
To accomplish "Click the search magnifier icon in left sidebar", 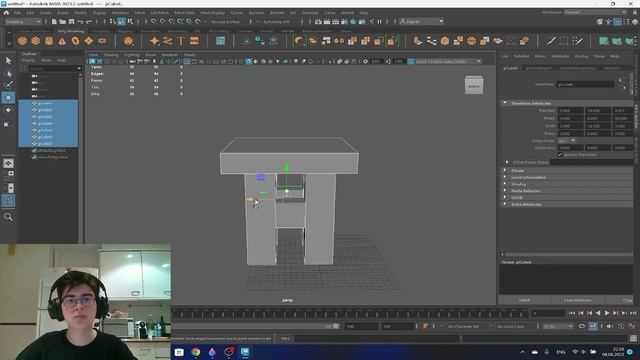I will click(x=8, y=217).
